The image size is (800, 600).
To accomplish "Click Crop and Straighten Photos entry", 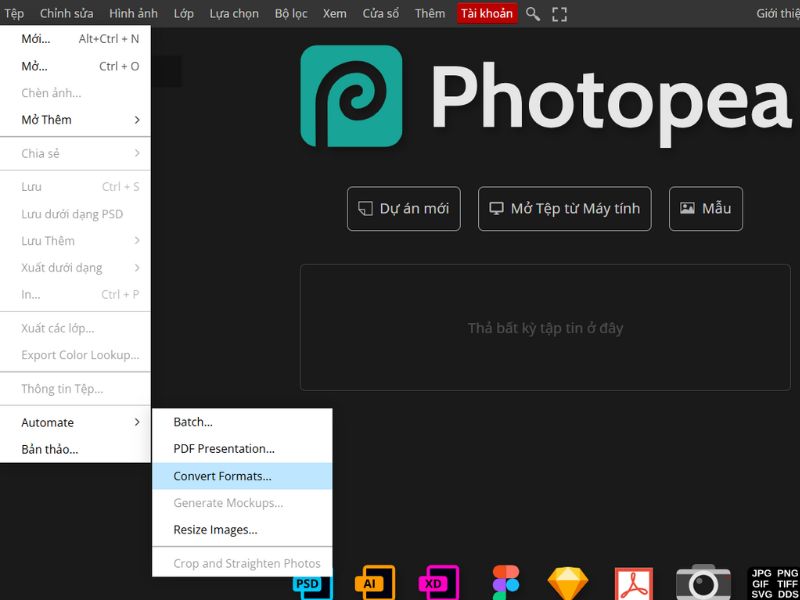I will pyautogui.click(x=242, y=563).
